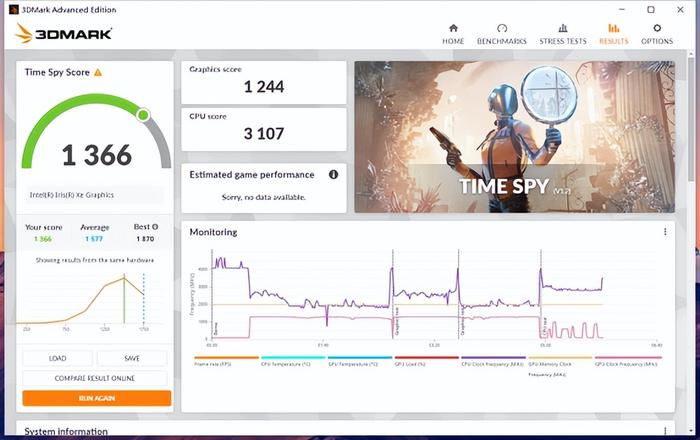
Task: Click the estimated game performance info icon
Action: tap(333, 174)
